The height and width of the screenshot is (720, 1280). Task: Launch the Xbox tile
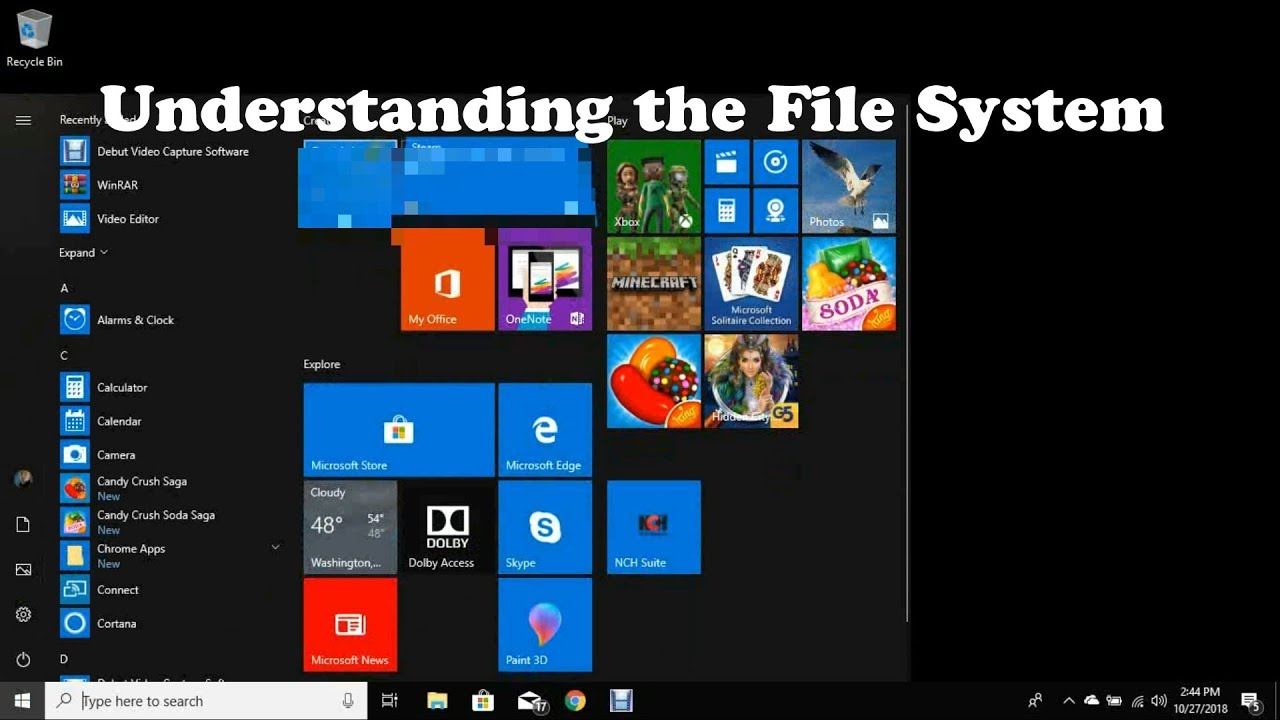coord(654,186)
